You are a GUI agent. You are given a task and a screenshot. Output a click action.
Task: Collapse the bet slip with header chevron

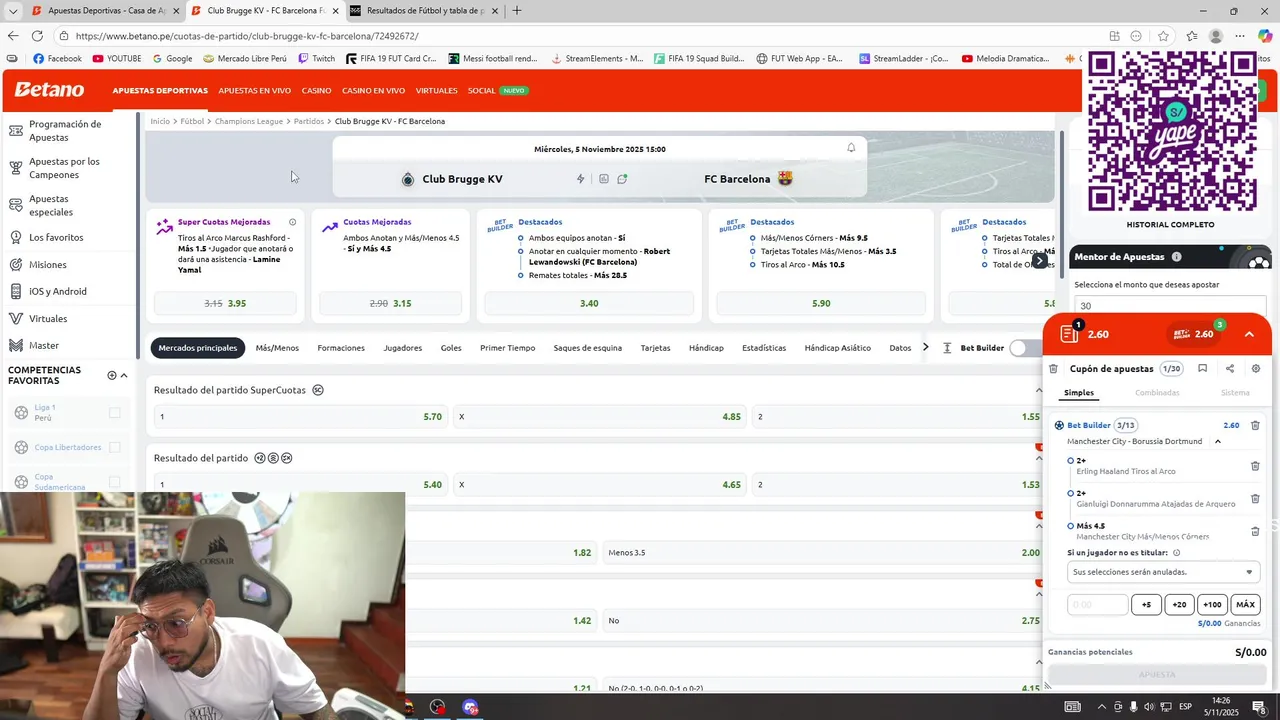[x=1249, y=334]
